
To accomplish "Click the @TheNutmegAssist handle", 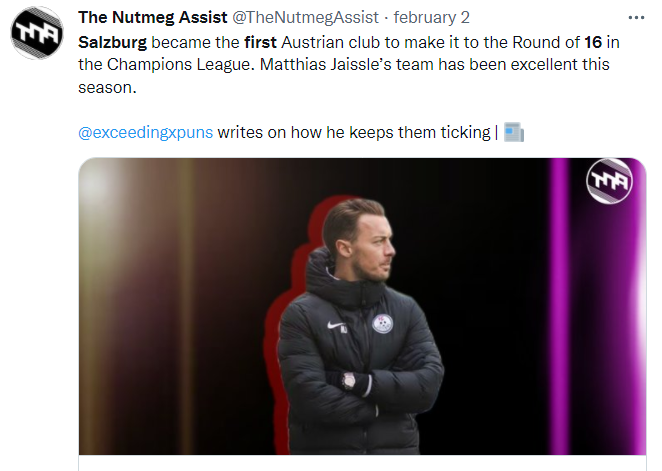I will [x=306, y=17].
